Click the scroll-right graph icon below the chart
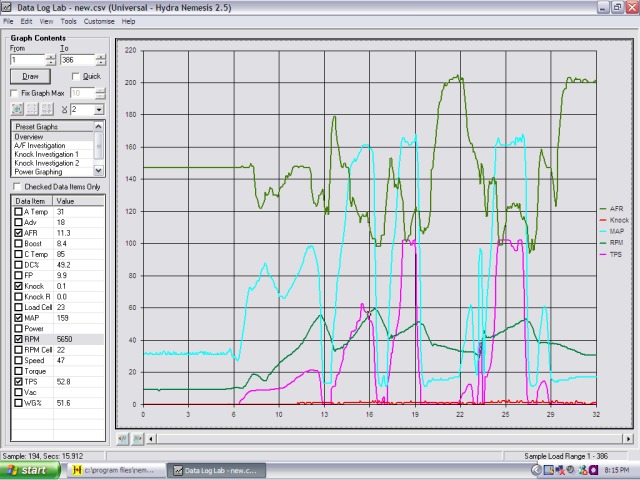This screenshot has width=640, height=480. pyautogui.click(x=137, y=438)
